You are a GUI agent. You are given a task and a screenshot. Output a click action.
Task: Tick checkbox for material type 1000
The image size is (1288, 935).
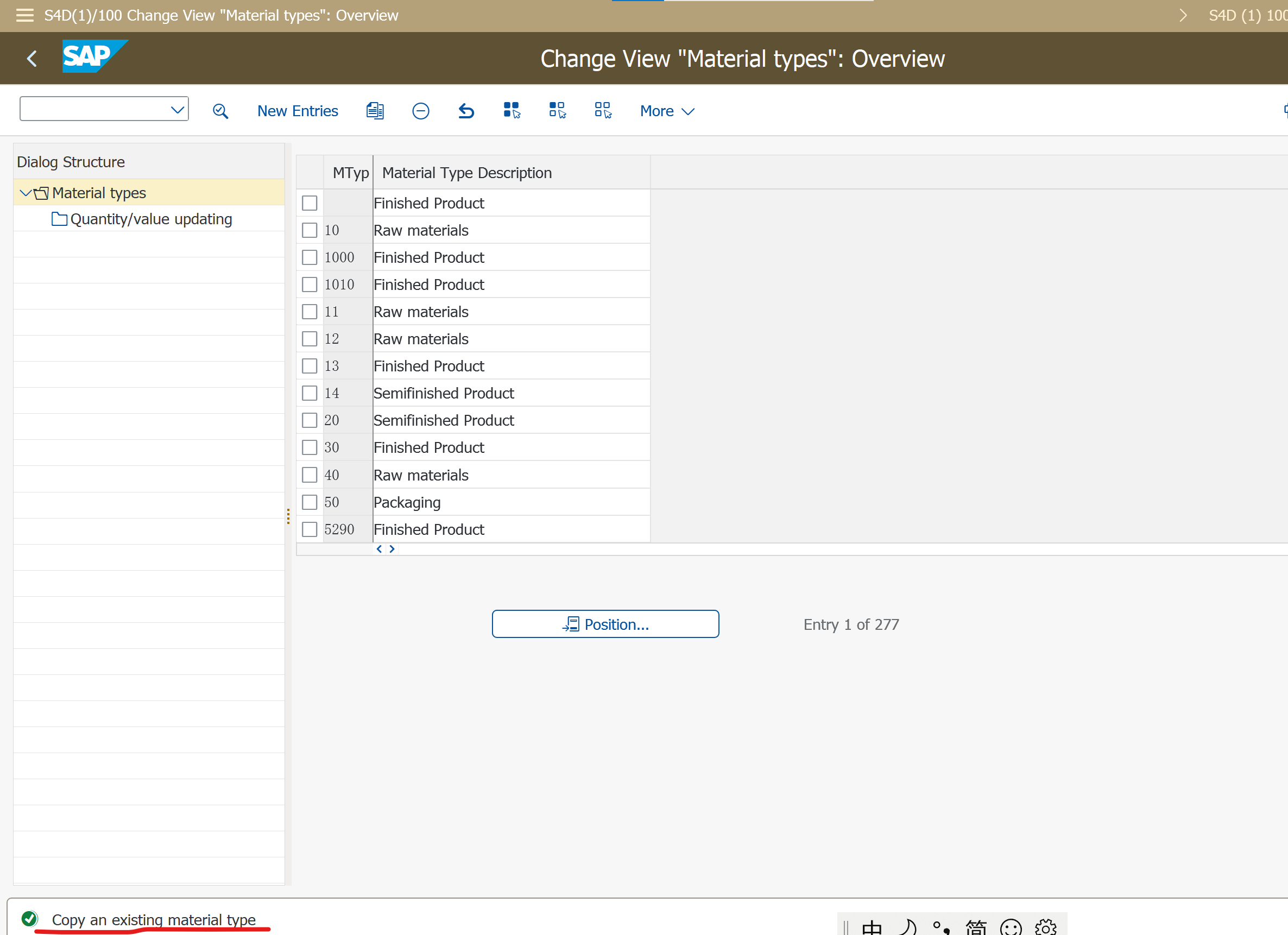pos(310,257)
